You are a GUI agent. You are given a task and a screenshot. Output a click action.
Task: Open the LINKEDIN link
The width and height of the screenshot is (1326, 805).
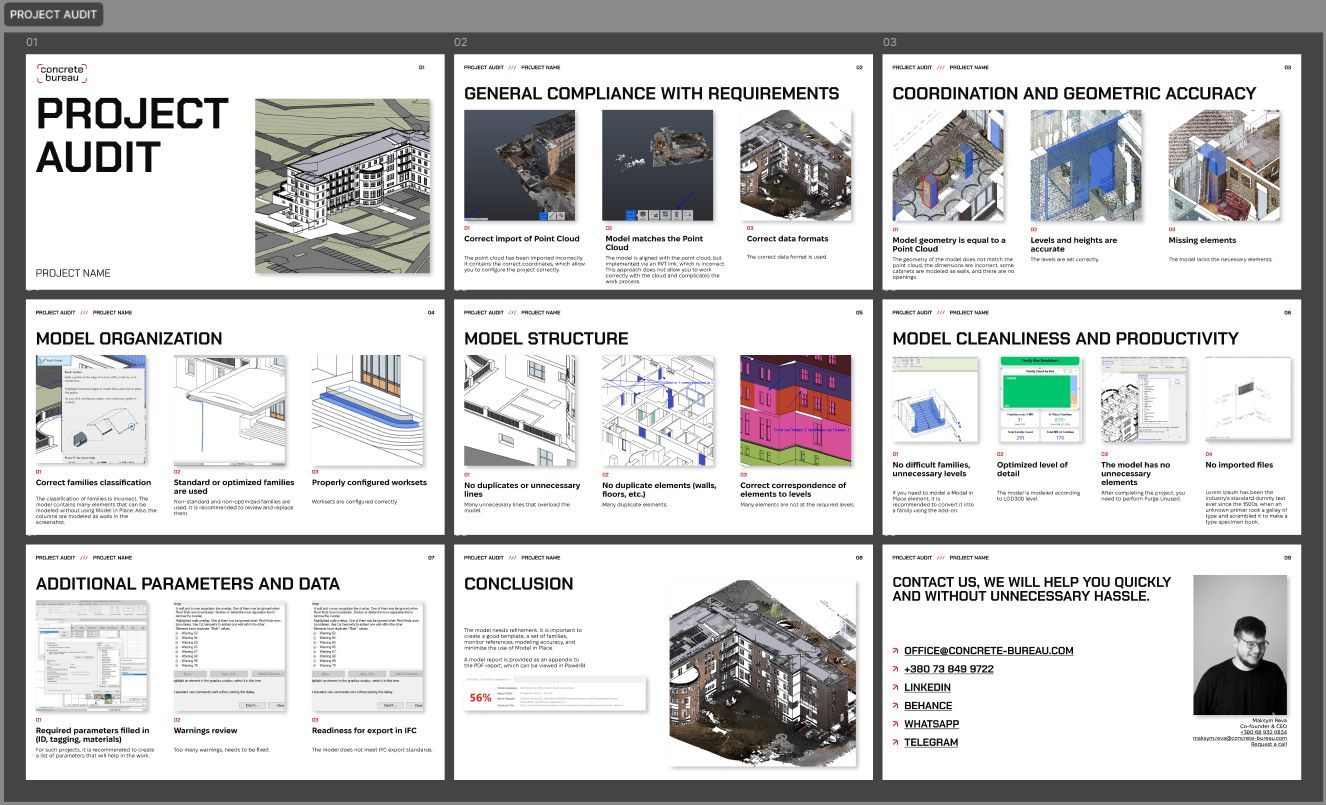coord(927,688)
